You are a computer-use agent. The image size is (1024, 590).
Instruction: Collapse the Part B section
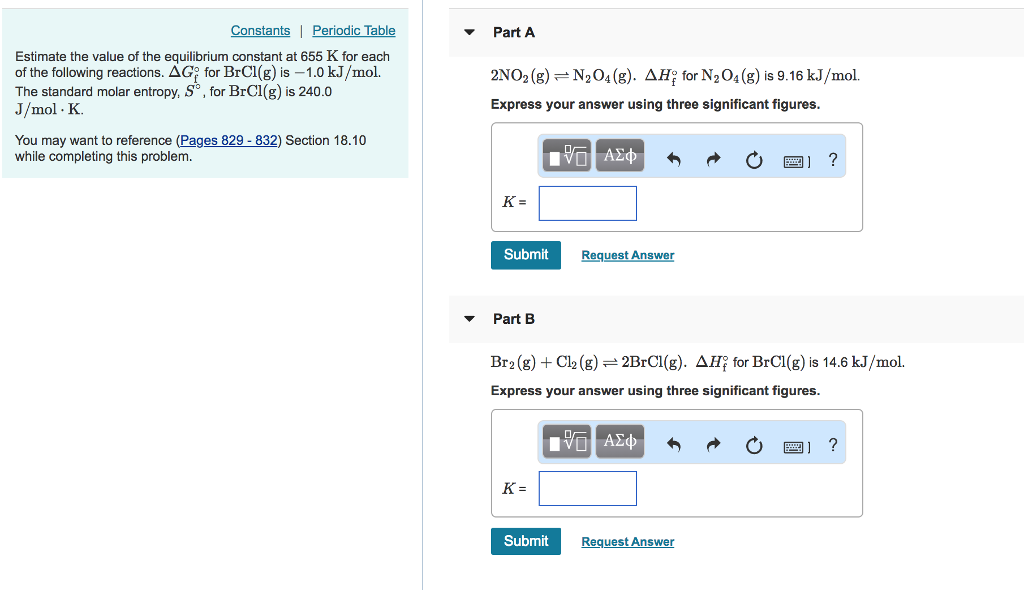click(x=469, y=318)
